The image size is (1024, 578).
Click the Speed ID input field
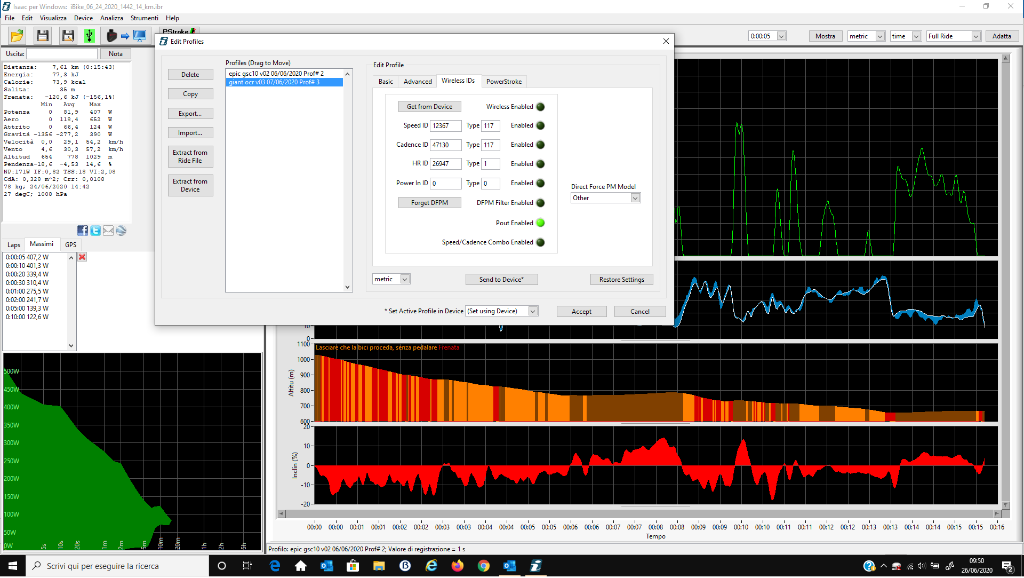[x=445, y=126]
